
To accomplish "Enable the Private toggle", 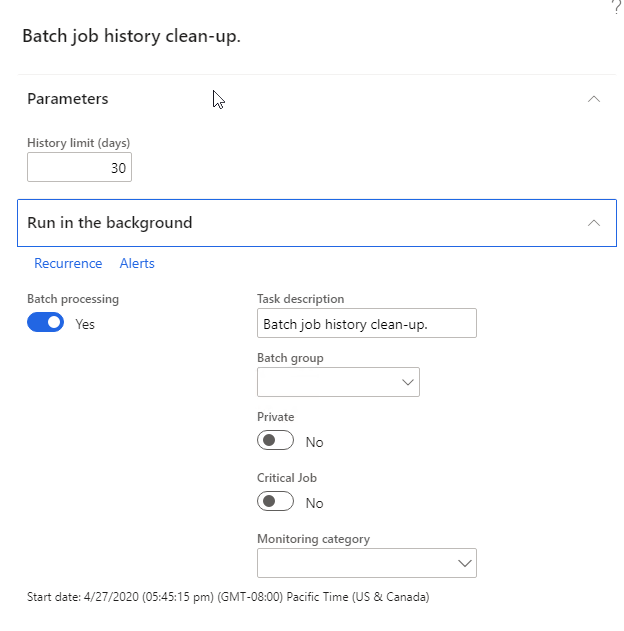I will (276, 440).
